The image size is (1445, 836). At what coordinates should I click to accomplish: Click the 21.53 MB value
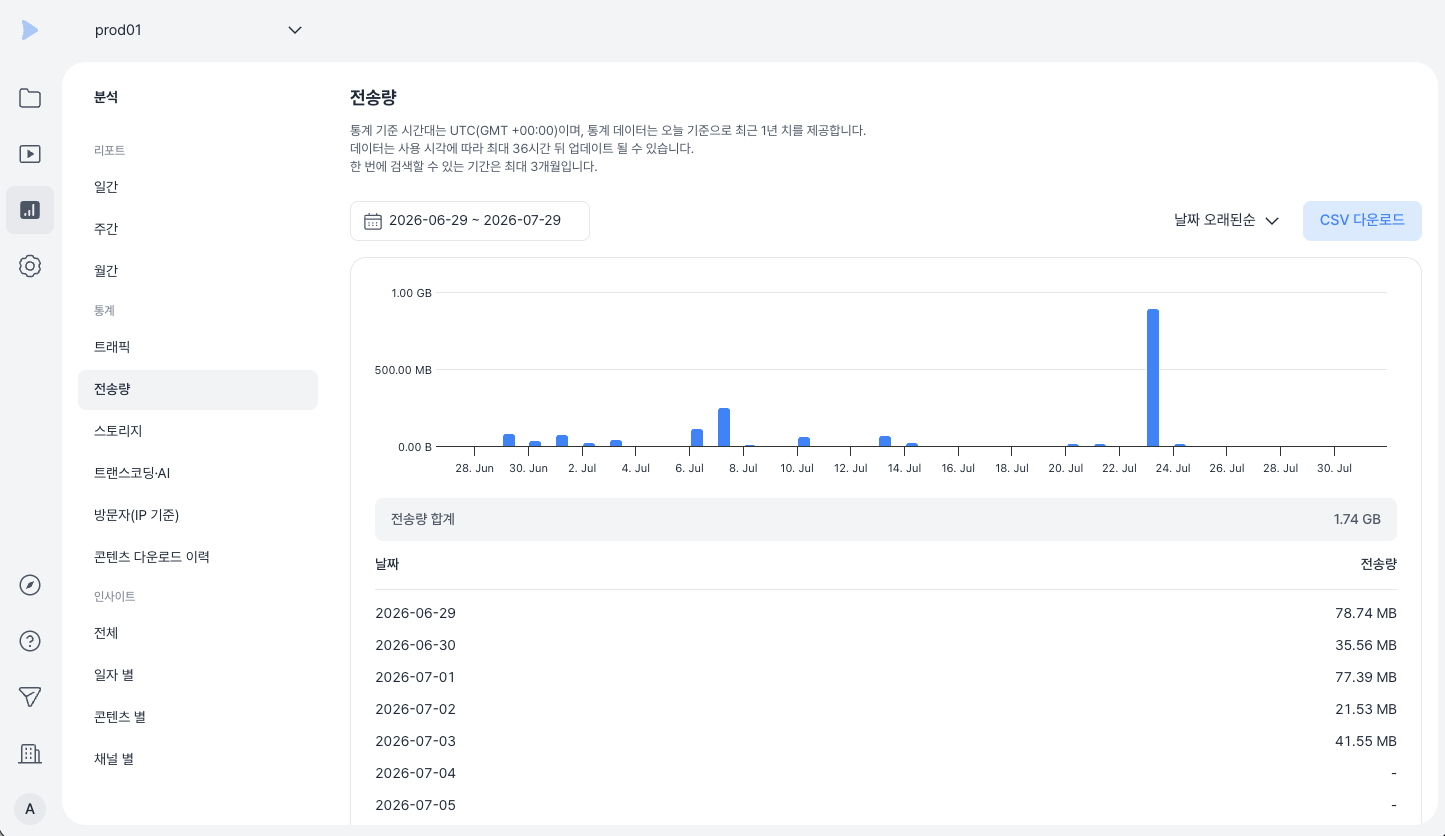tap(1367, 709)
